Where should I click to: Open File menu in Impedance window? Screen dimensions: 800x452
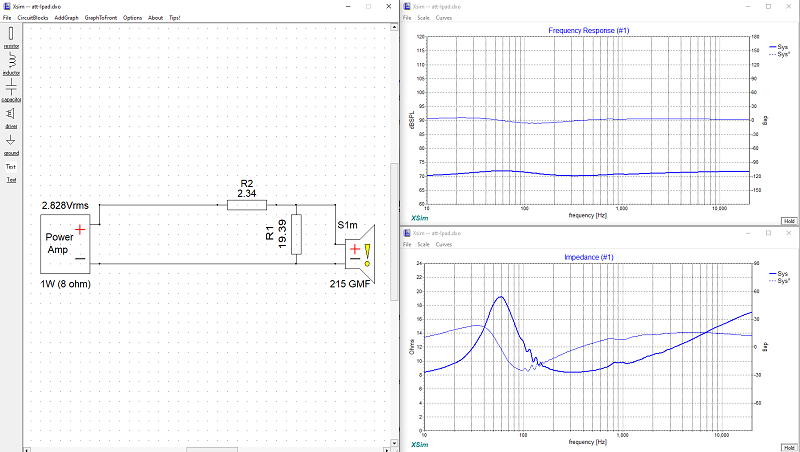[x=407, y=244]
